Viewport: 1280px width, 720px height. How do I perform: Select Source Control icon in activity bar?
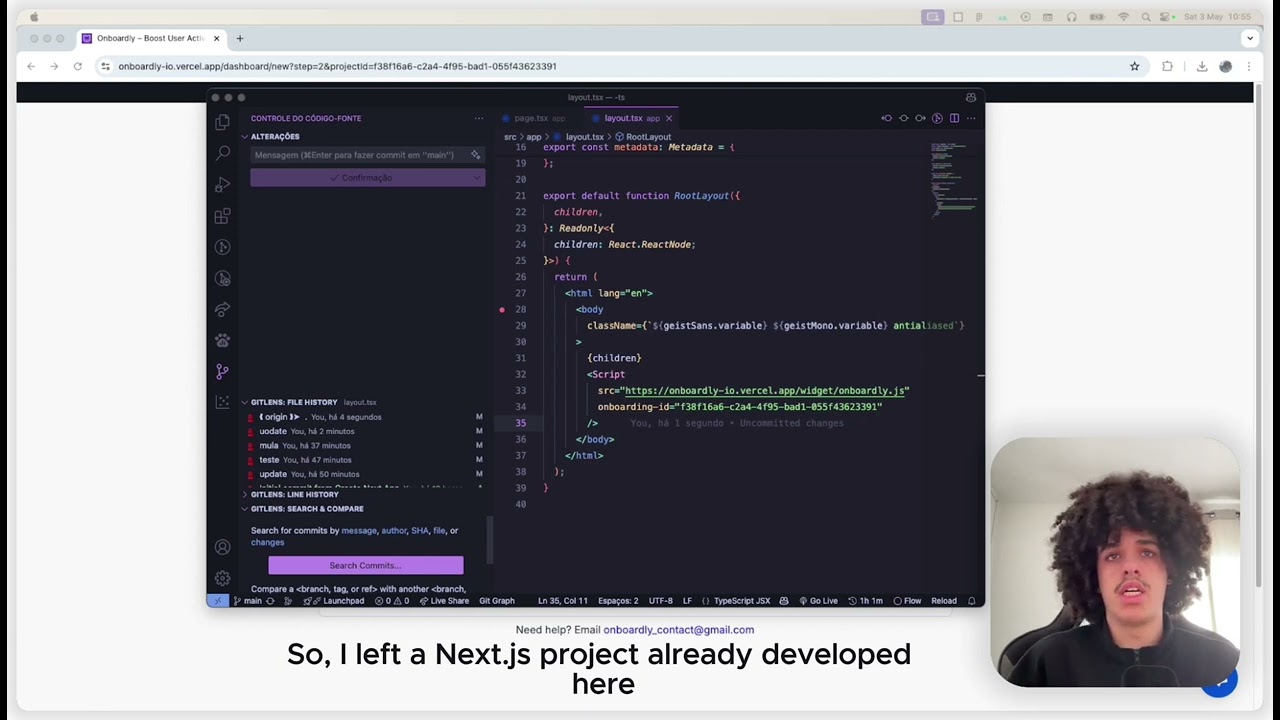point(222,371)
